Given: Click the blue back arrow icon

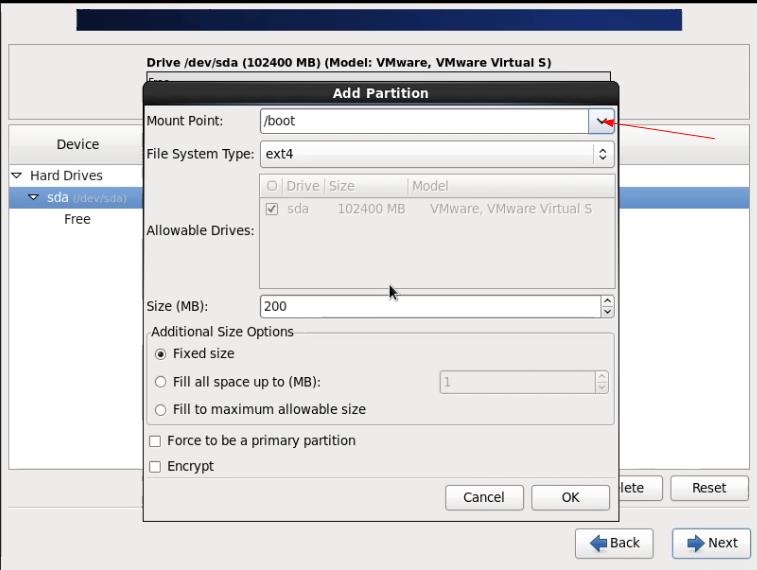Looking at the screenshot, I should 599,543.
